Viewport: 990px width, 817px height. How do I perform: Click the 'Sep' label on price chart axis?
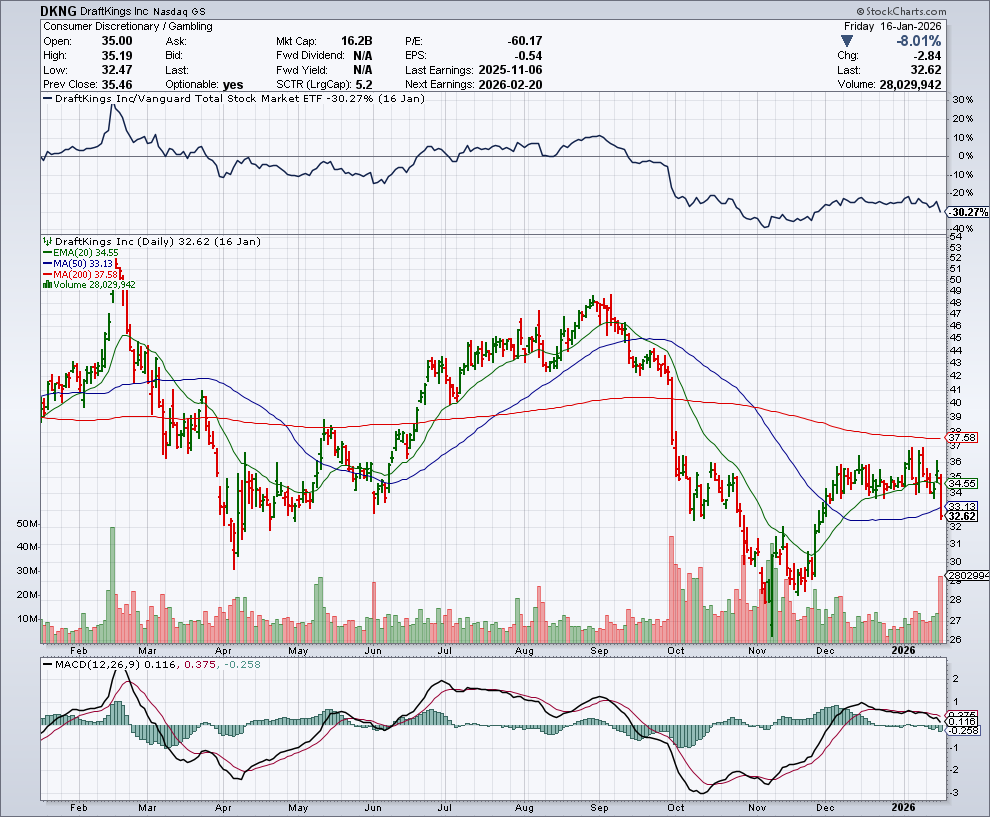(x=599, y=650)
